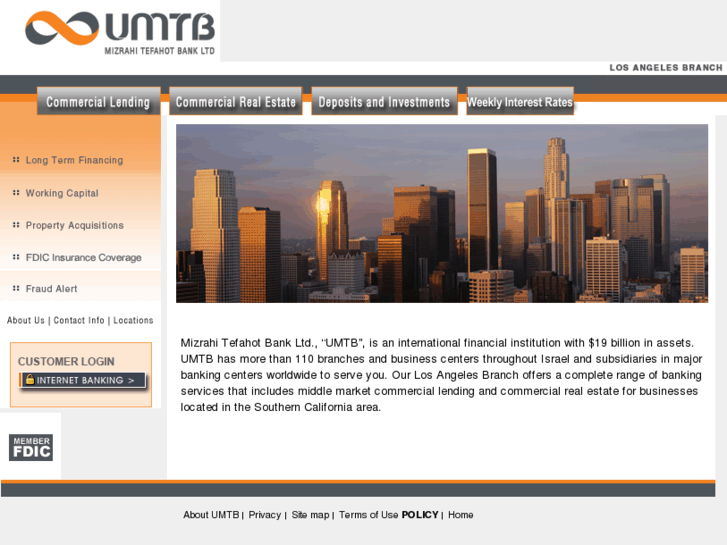
Task: View branch Locations link
Action: coord(133,320)
